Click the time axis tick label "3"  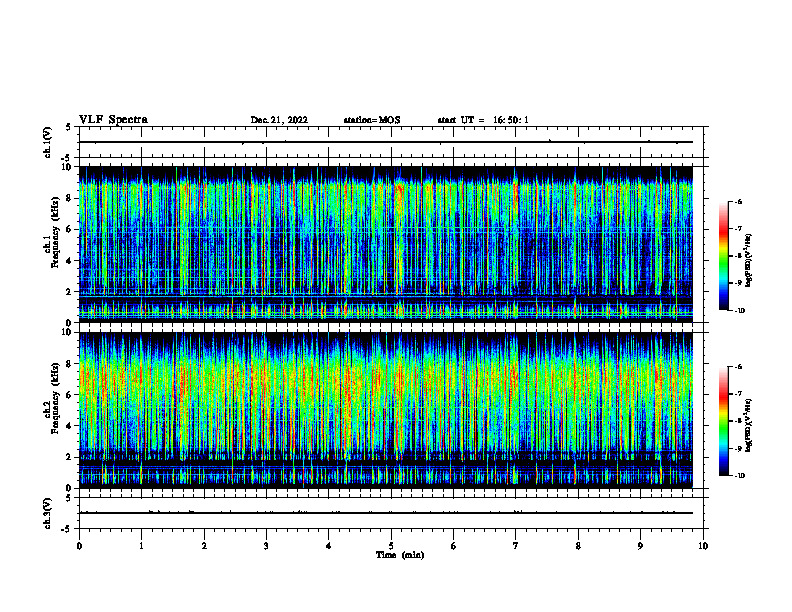pyautogui.click(x=266, y=546)
